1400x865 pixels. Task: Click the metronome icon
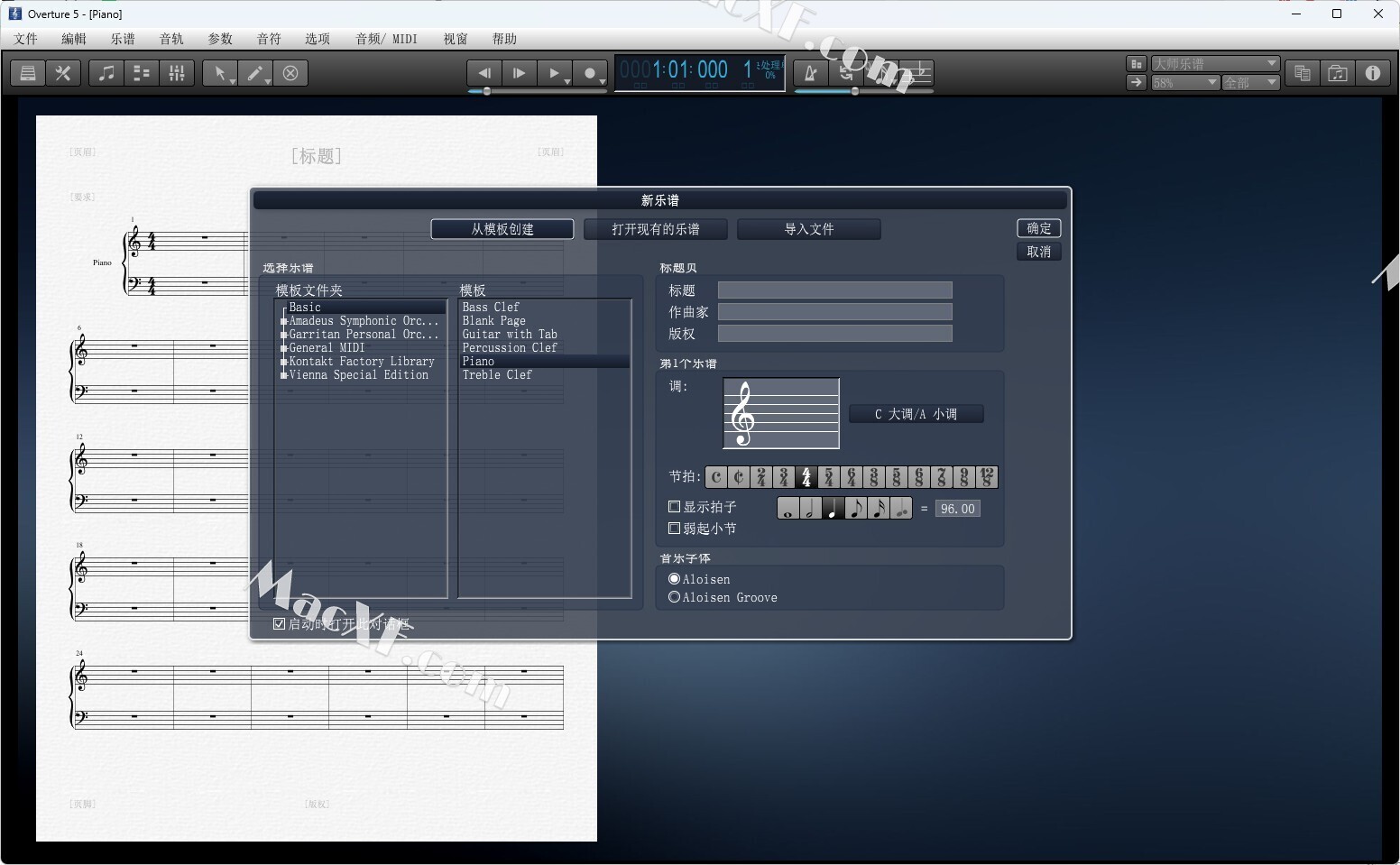[810, 74]
